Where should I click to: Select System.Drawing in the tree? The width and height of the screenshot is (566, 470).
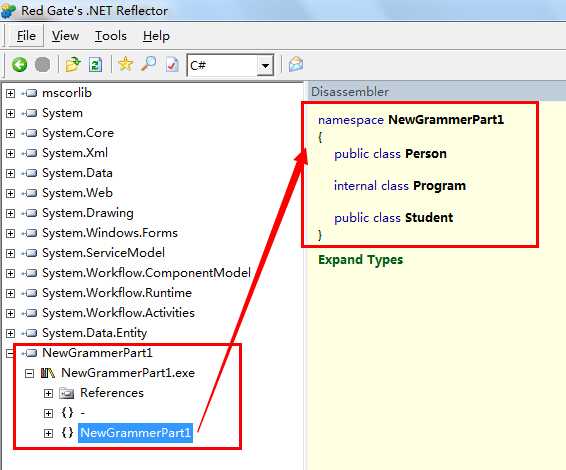[x=88, y=213]
